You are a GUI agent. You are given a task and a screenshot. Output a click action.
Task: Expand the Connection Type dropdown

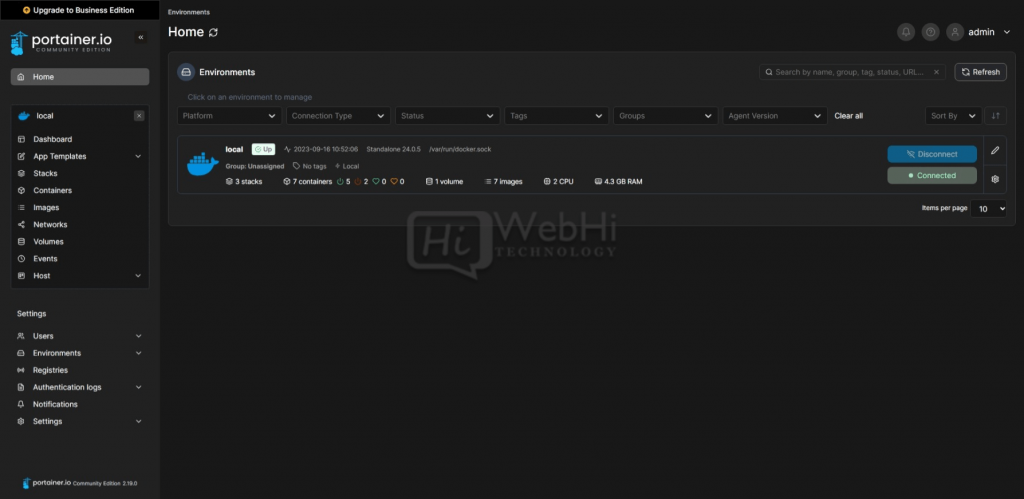[x=338, y=116]
